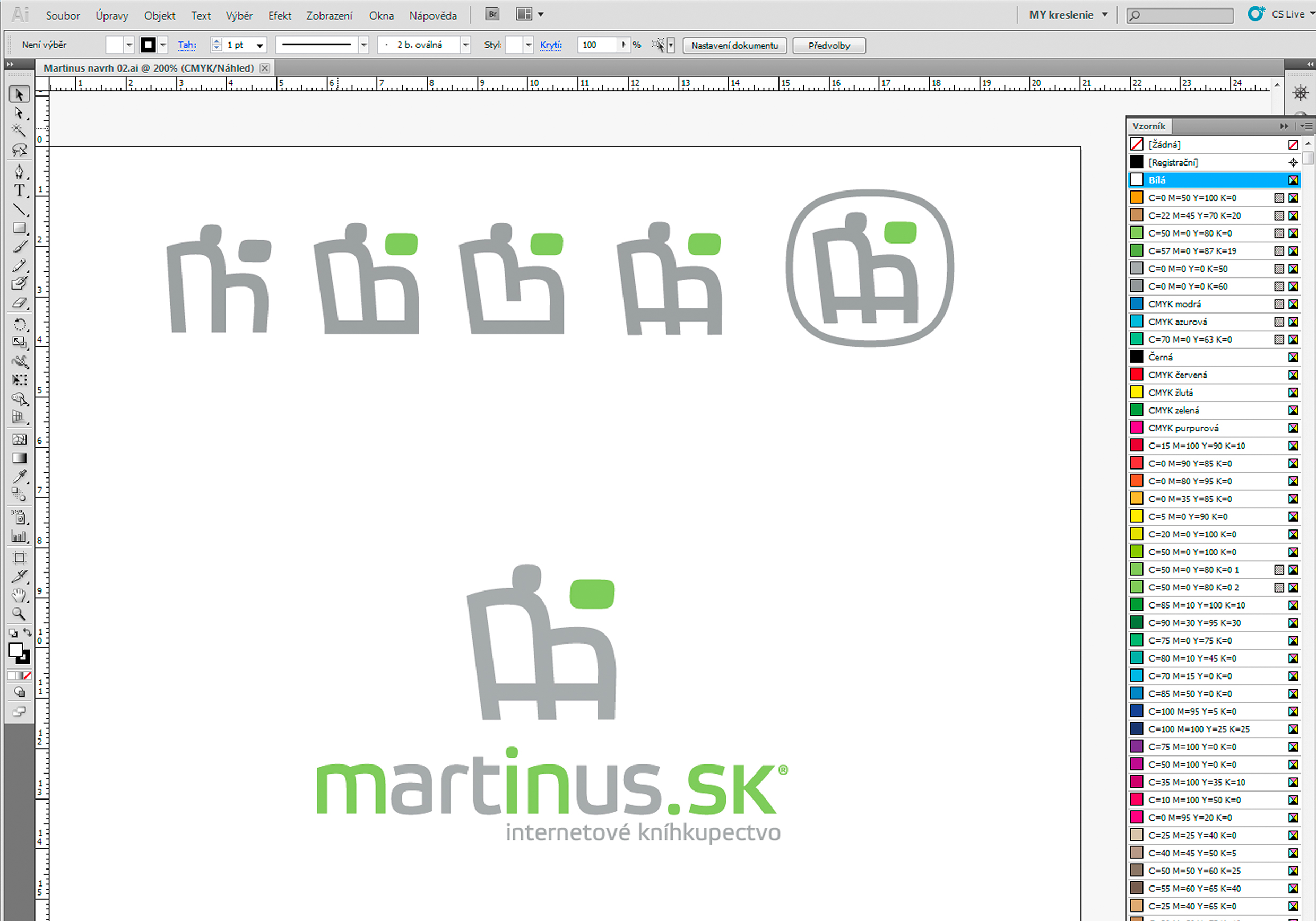Open the Objekt menu
Image resolution: width=1316 pixels, height=921 pixels.
pyautogui.click(x=159, y=15)
